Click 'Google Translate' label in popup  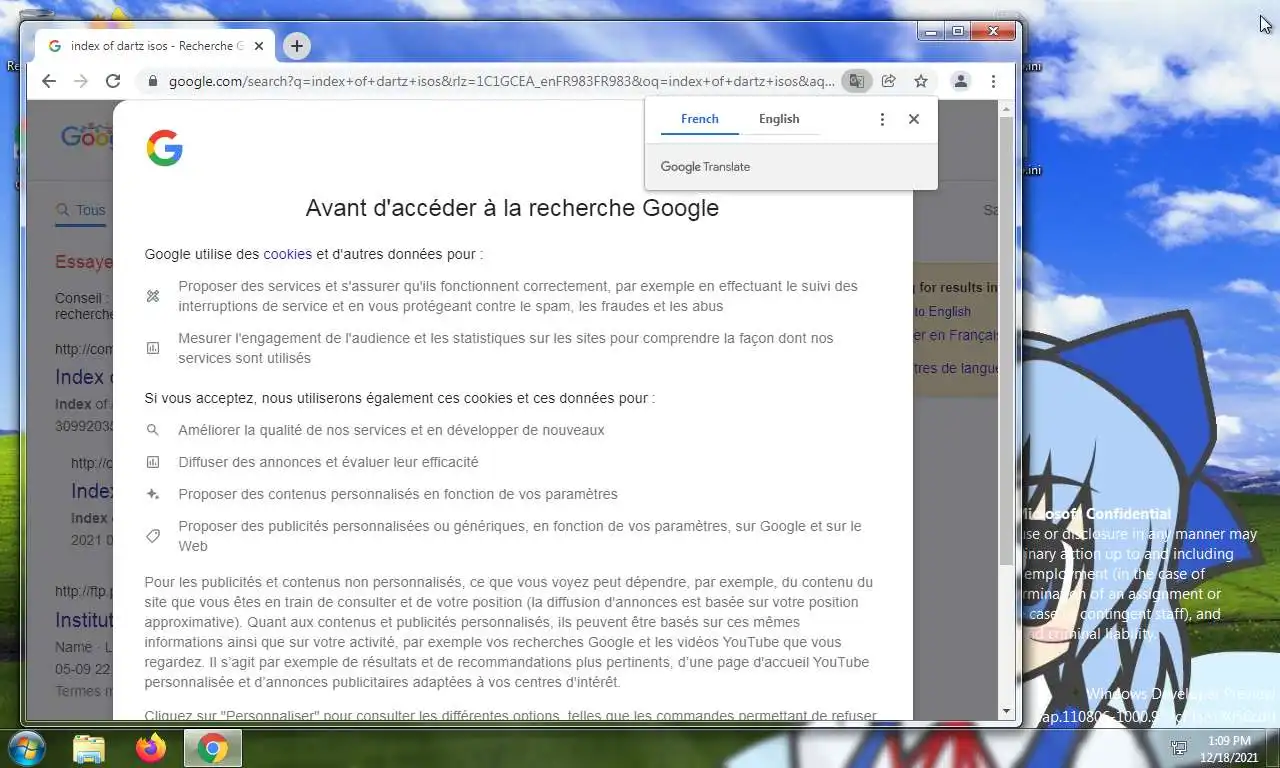point(705,167)
